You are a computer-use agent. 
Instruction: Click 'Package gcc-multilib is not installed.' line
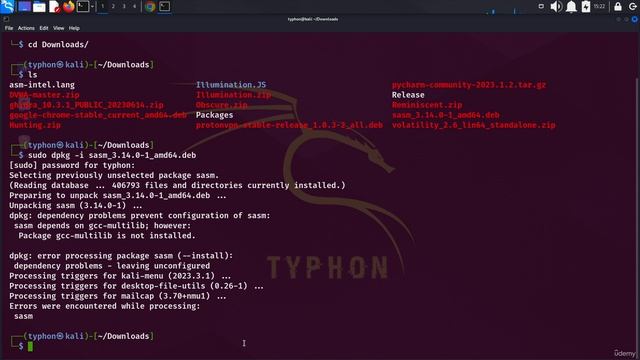tap(107, 236)
